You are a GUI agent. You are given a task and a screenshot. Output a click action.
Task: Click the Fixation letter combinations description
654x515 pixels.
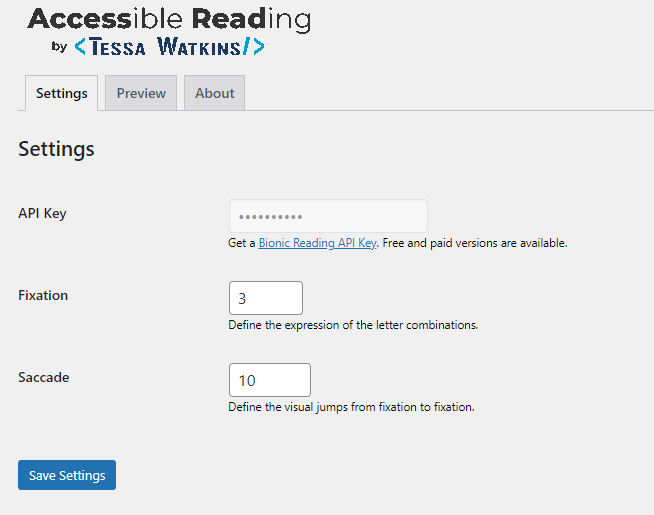click(353, 325)
